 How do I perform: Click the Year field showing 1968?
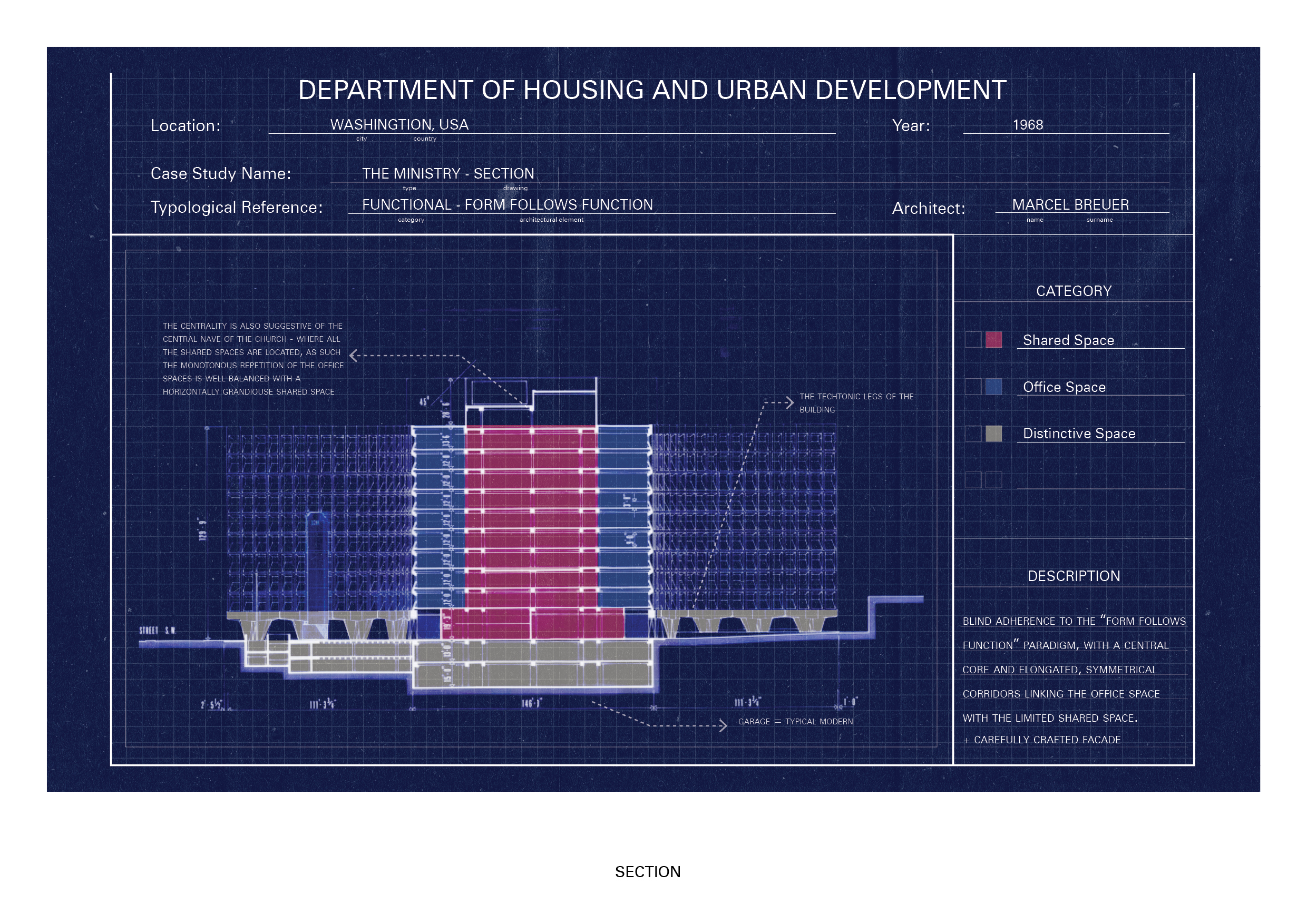(x=1028, y=125)
